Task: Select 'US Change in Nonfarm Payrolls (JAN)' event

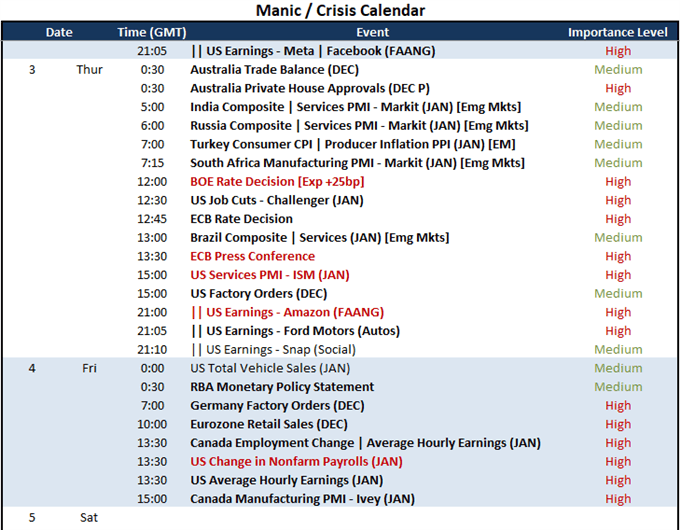Action: pyautogui.click(x=296, y=461)
